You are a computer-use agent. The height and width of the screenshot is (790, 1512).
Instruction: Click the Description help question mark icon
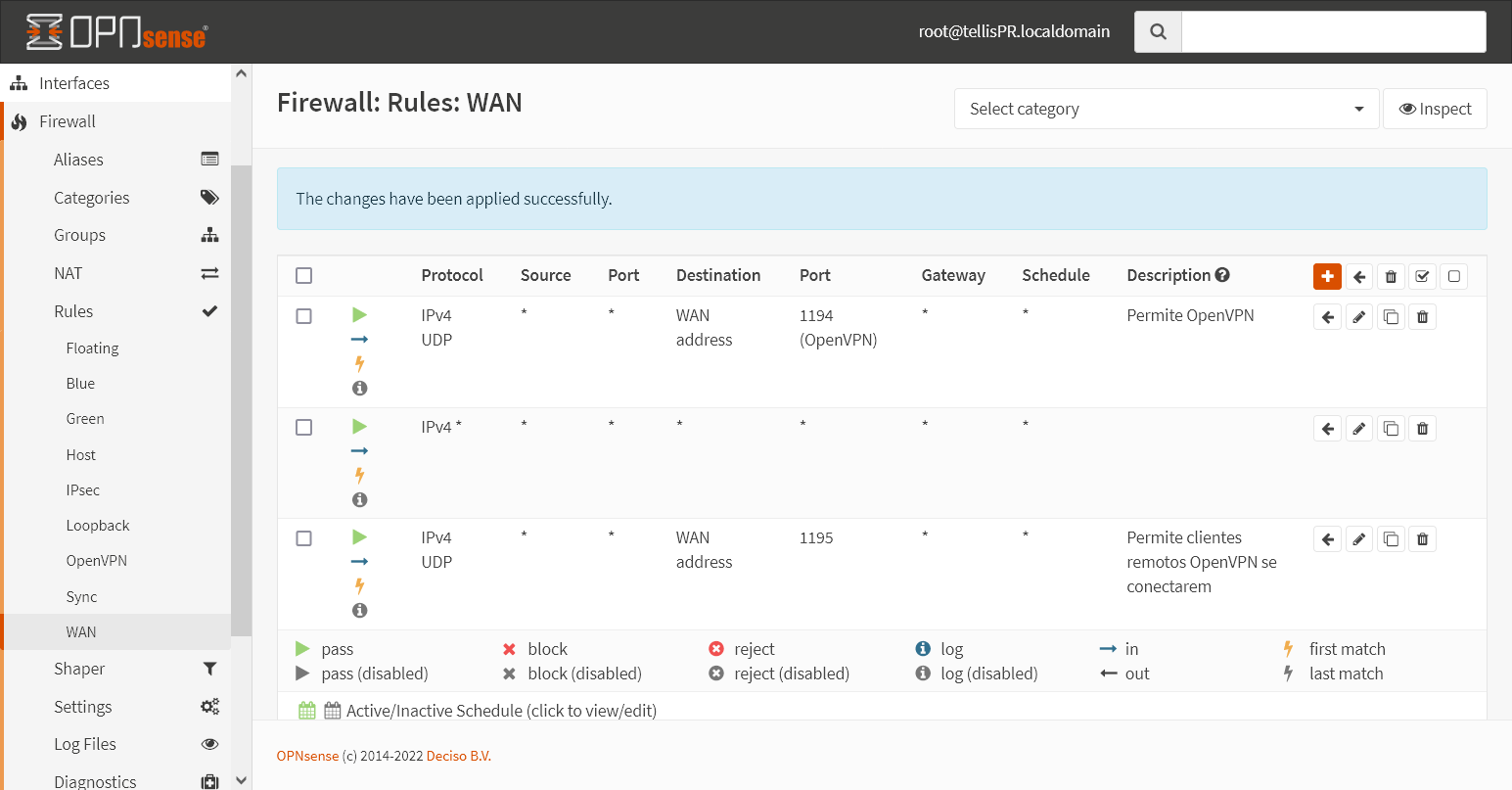point(1222,275)
